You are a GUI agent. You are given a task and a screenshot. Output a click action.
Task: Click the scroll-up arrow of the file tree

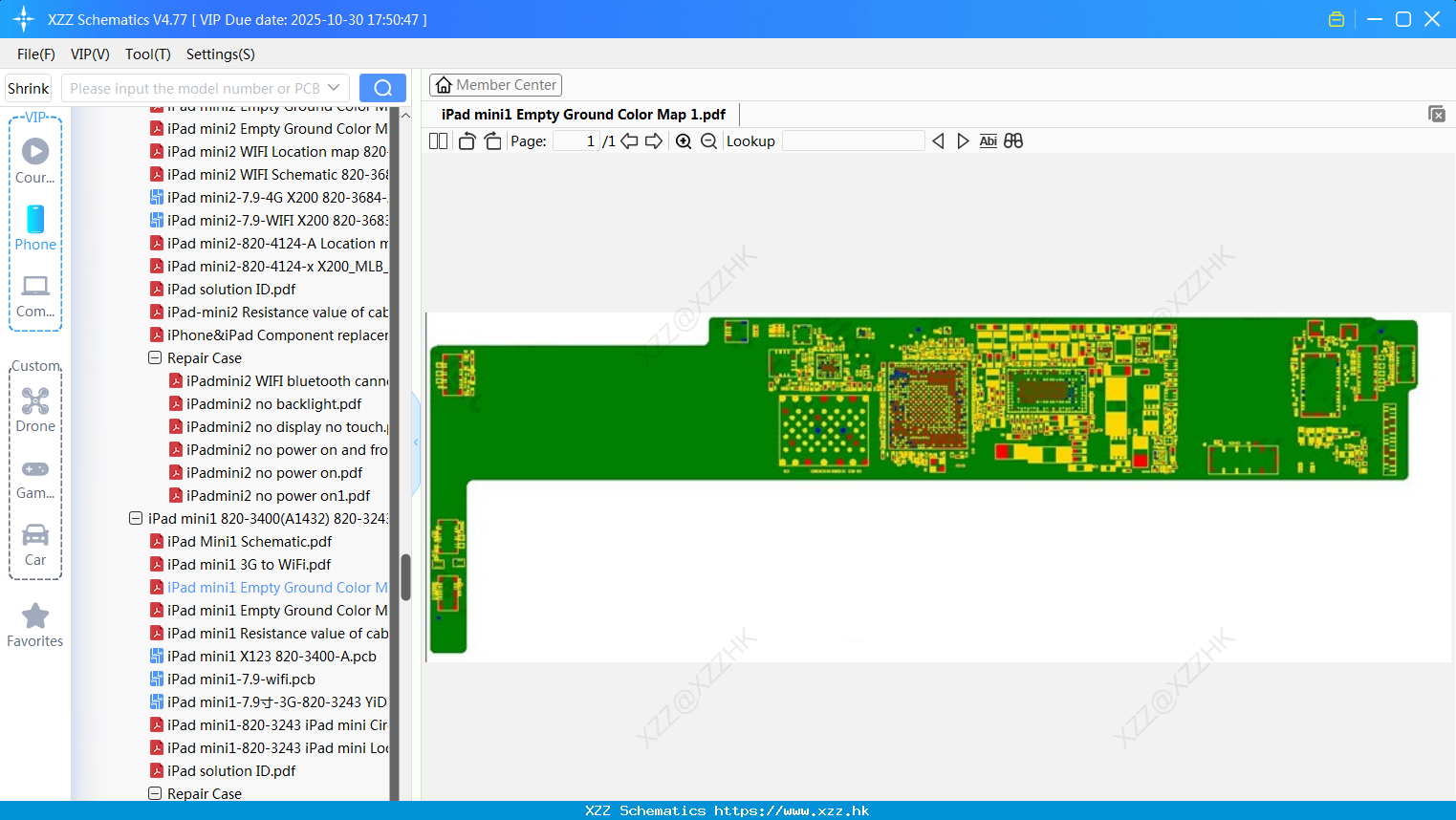point(405,115)
